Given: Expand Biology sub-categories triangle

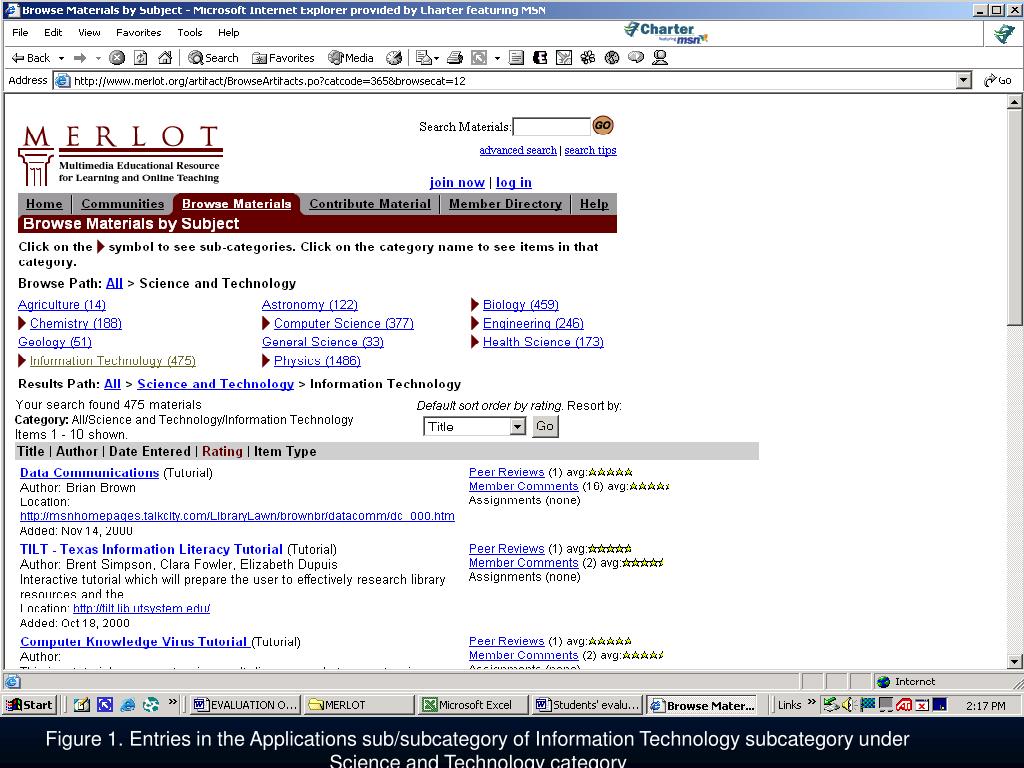Looking at the screenshot, I should 475,304.
